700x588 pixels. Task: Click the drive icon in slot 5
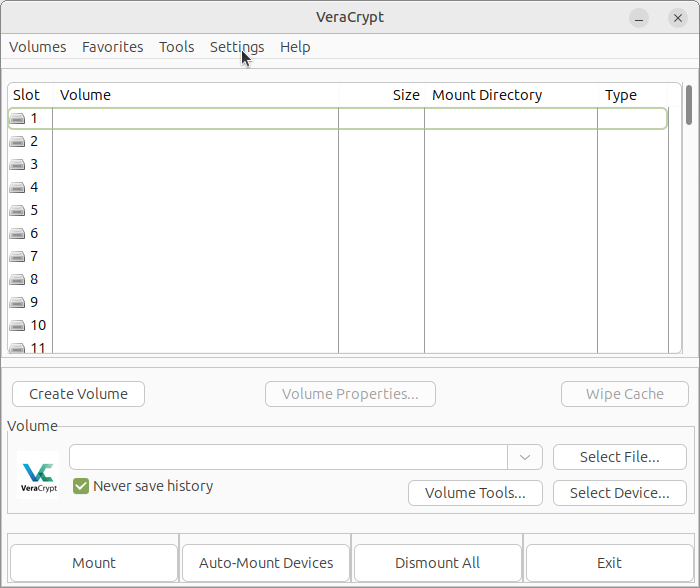point(18,211)
